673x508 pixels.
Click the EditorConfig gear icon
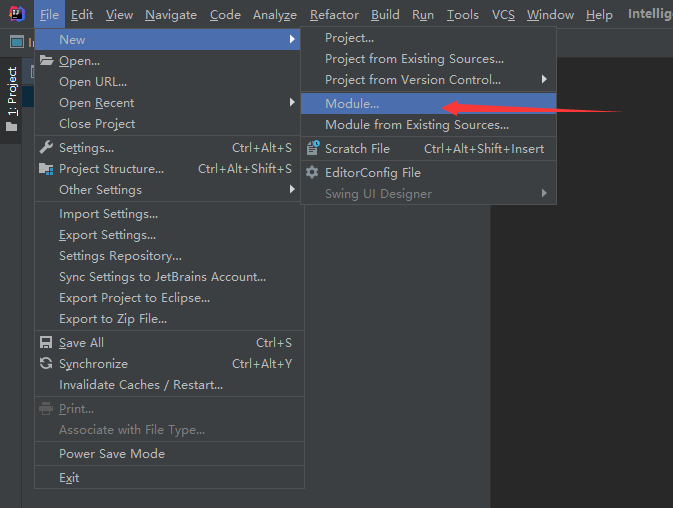click(x=312, y=173)
